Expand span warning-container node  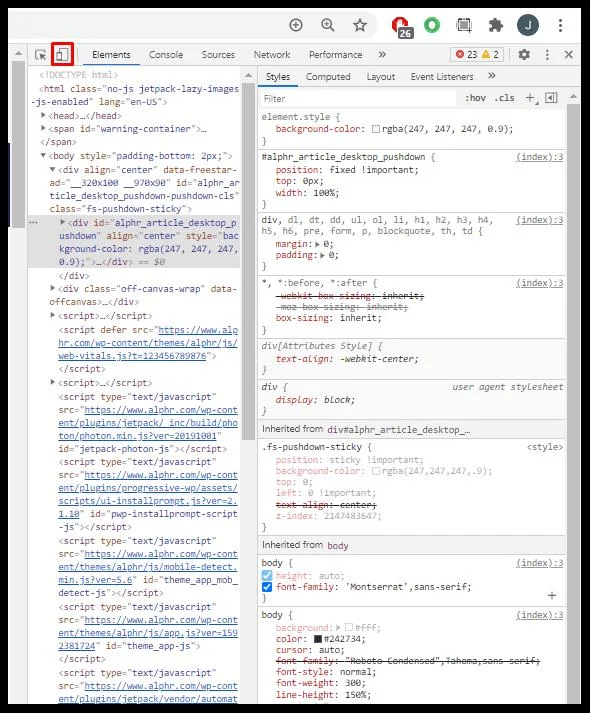44,129
